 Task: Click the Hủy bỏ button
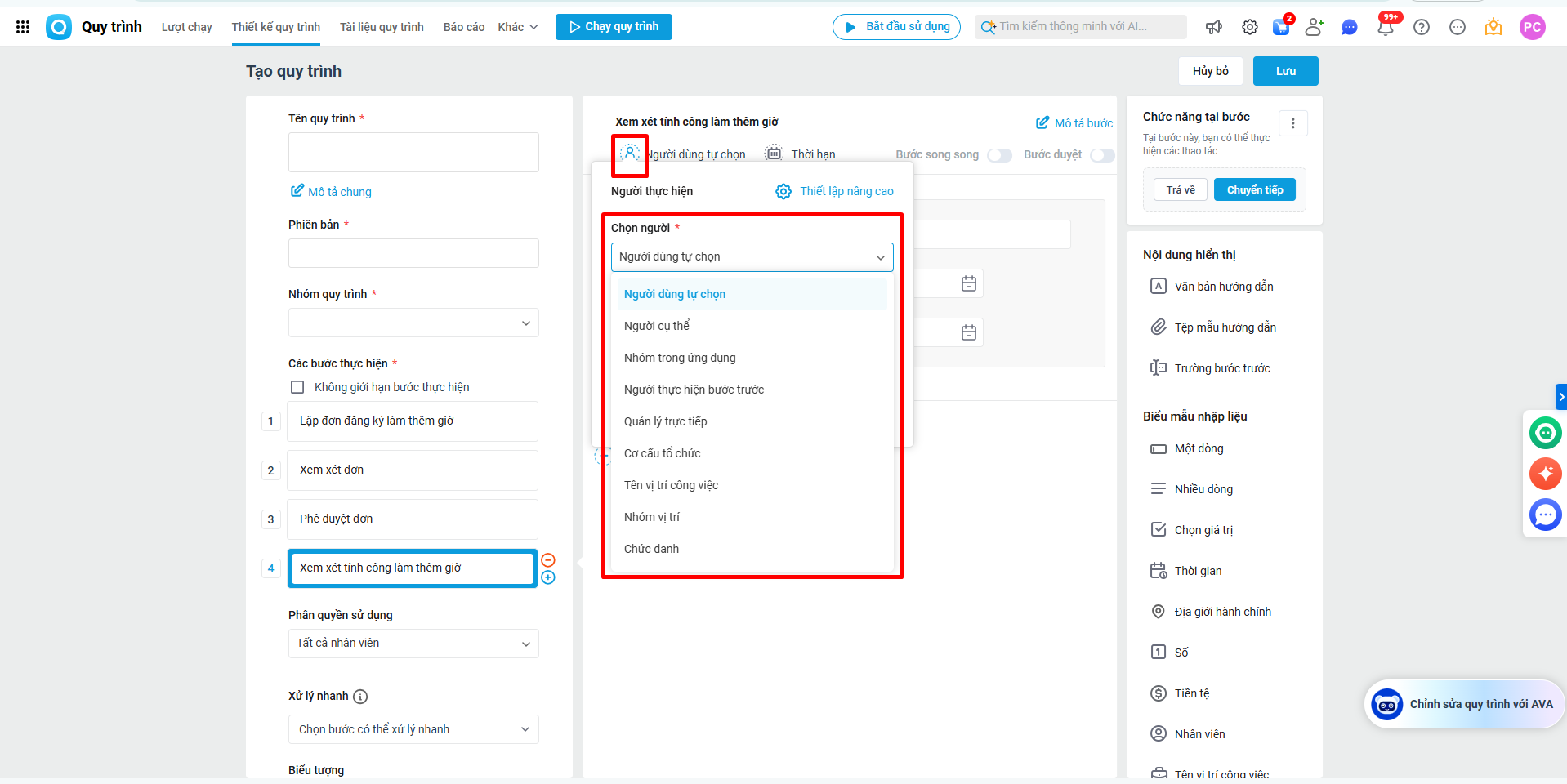point(1211,71)
